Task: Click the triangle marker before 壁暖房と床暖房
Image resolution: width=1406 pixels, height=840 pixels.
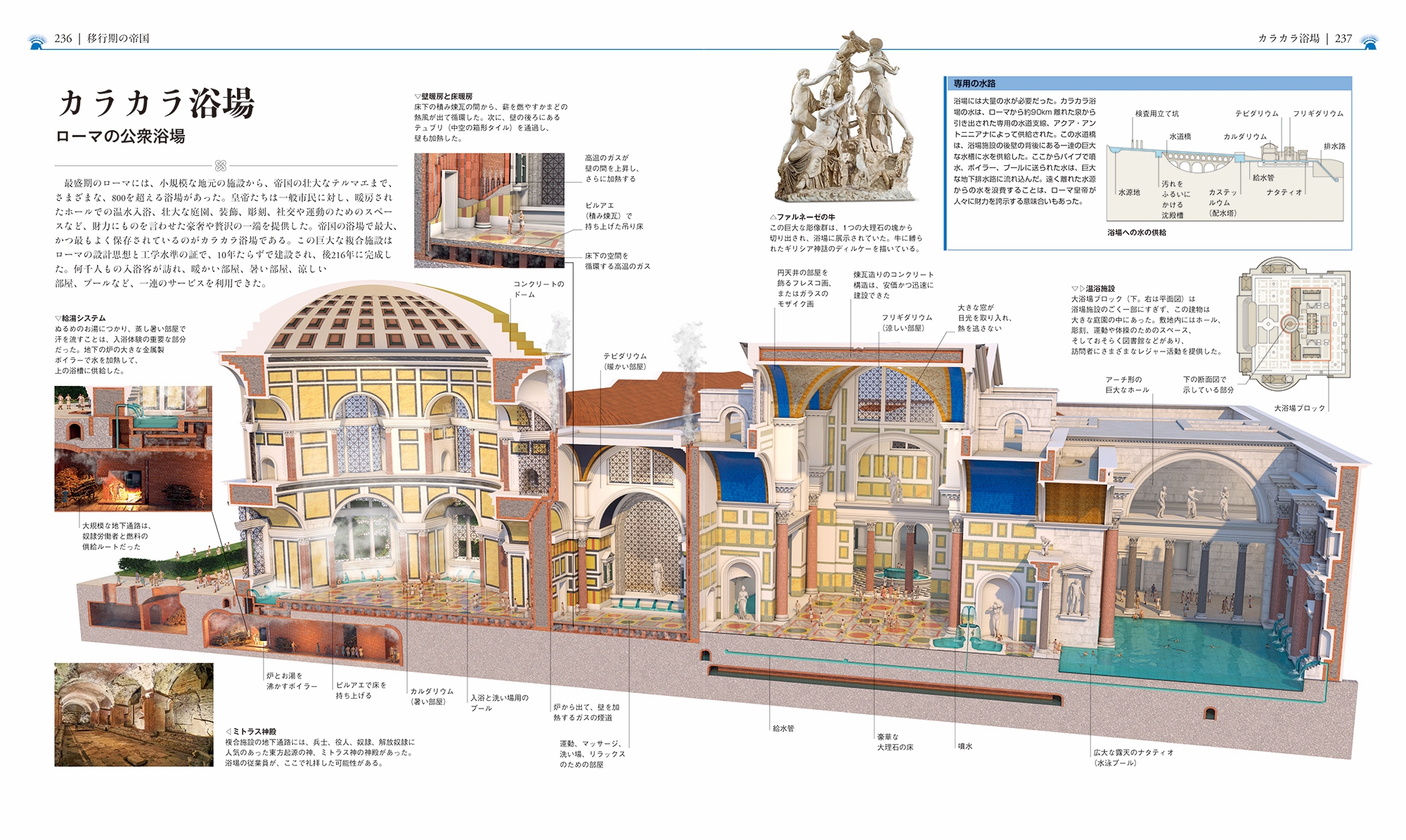Action: point(418,96)
